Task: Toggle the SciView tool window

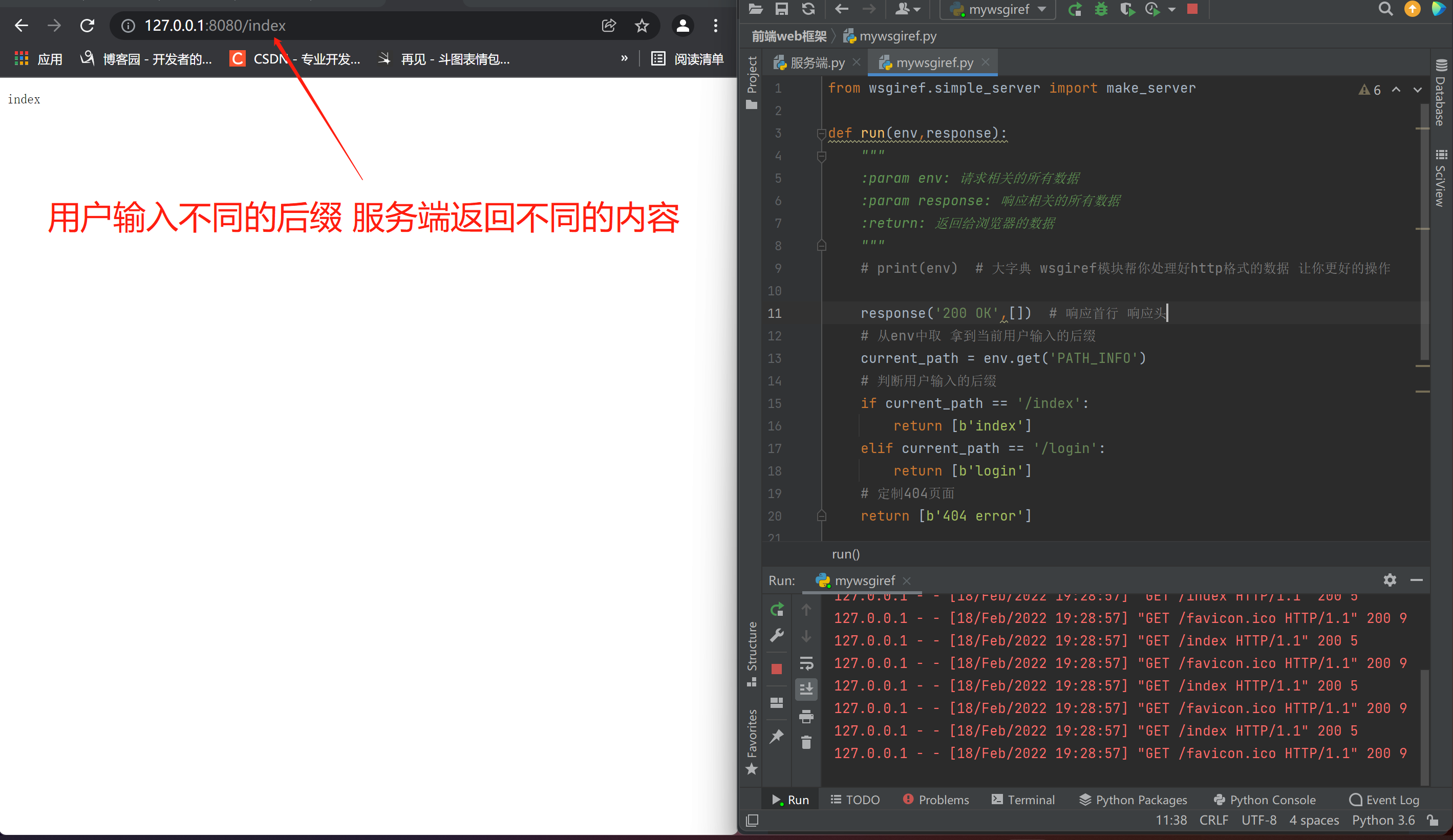Action: click(x=1440, y=178)
